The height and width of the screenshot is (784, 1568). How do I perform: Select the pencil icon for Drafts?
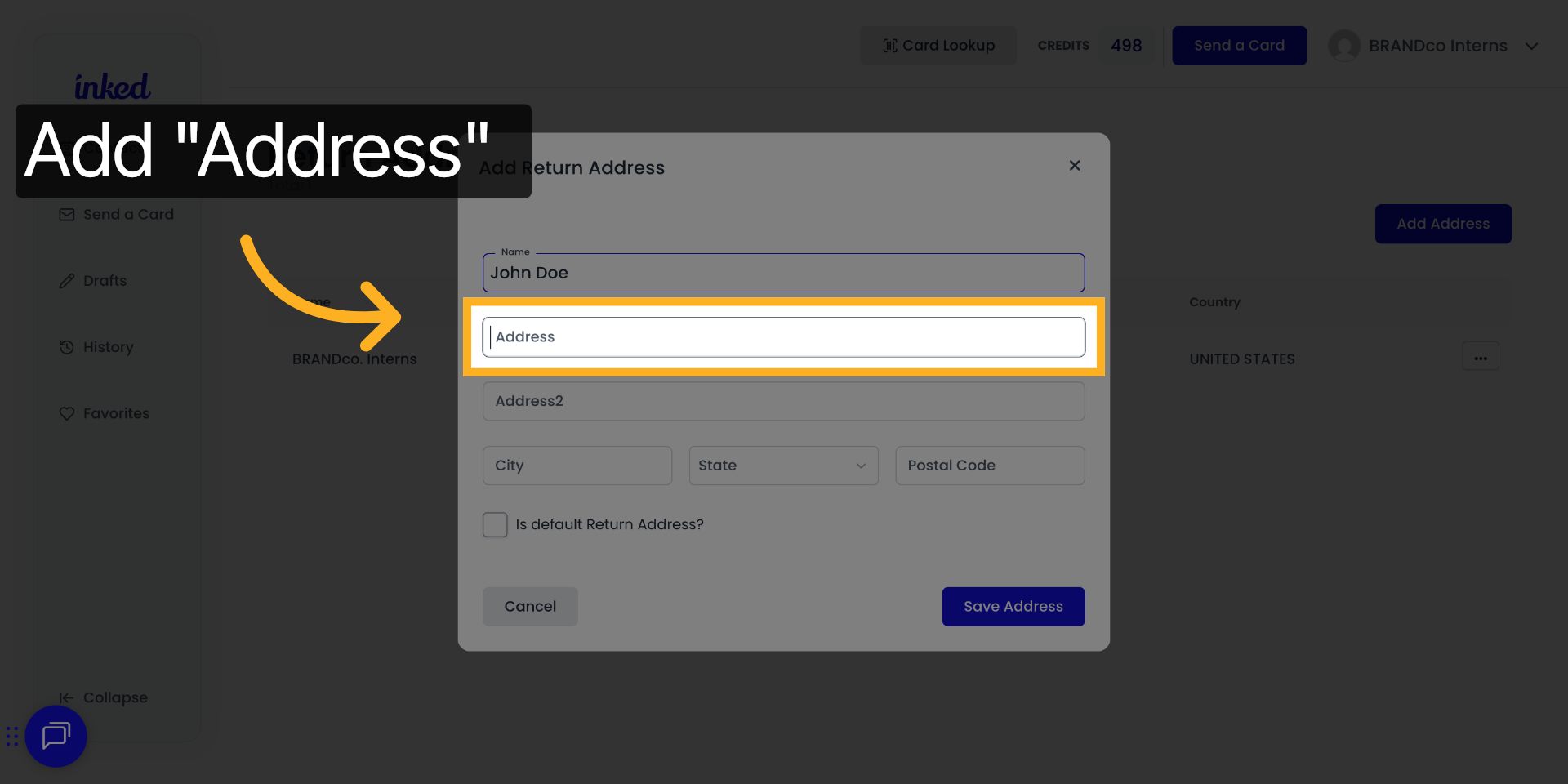pyautogui.click(x=67, y=280)
